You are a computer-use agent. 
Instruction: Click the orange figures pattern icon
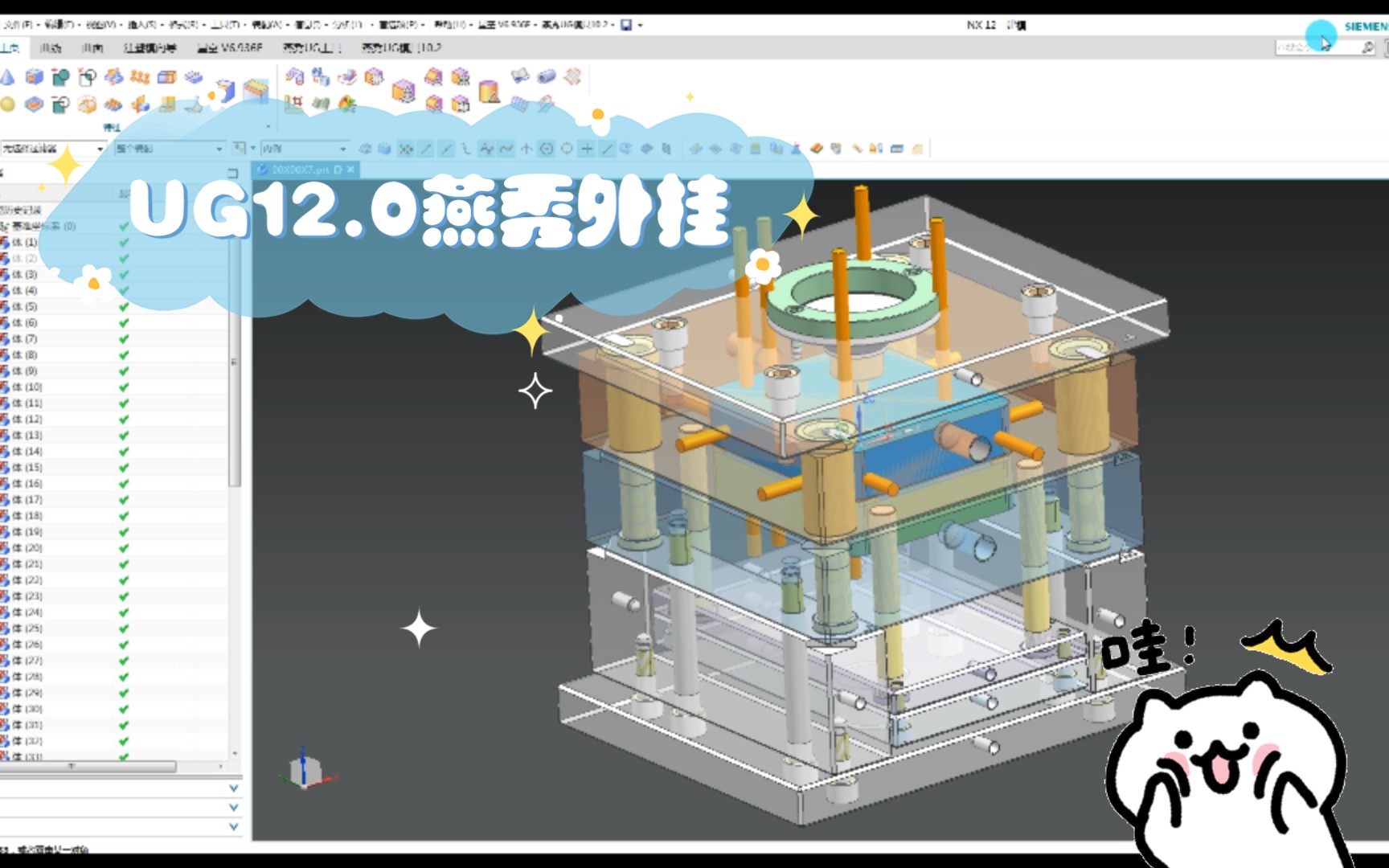point(140,77)
